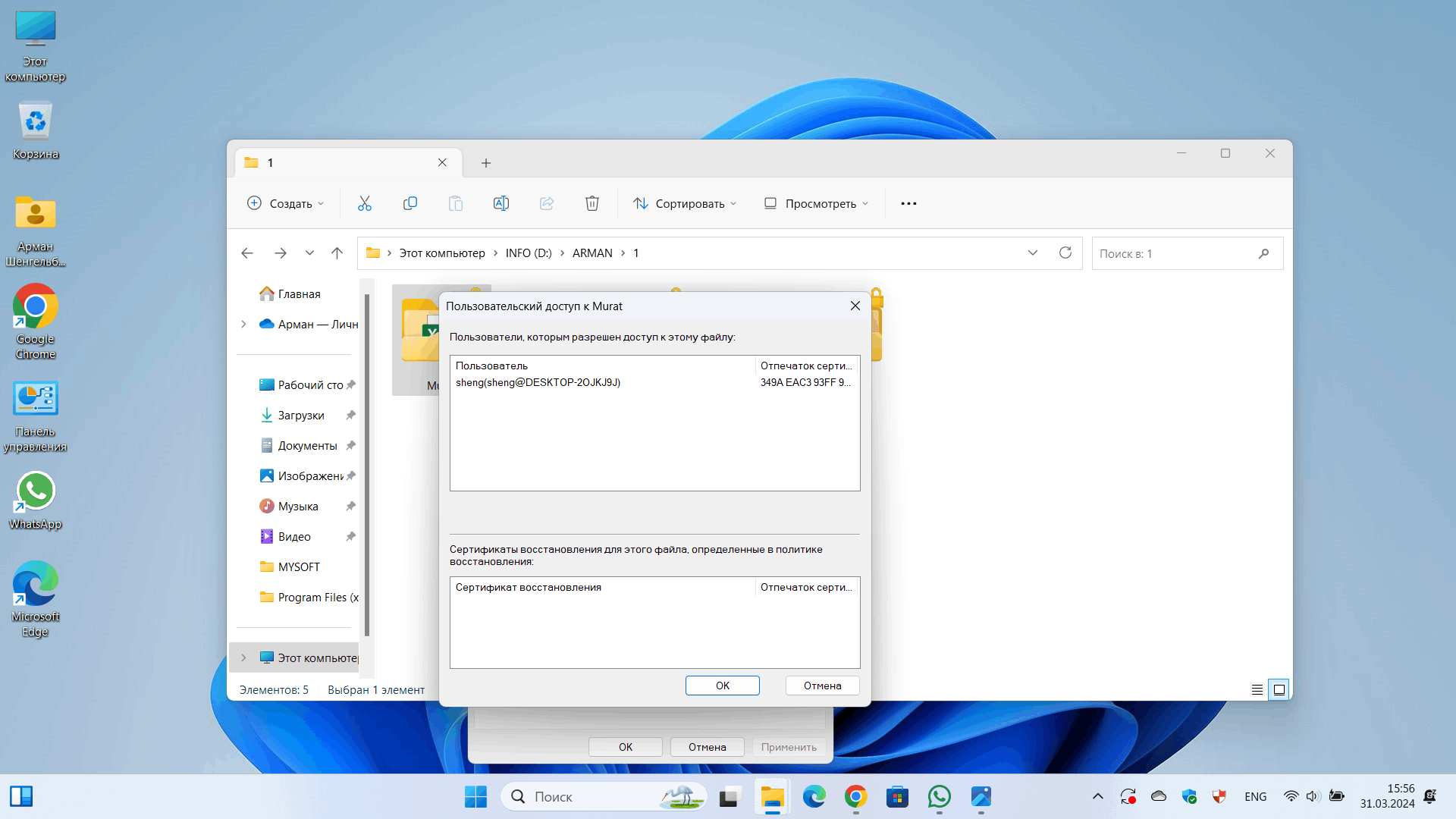Screen dimensions: 1456x819
Task: Click Отмена to cancel dialog
Action: click(822, 685)
